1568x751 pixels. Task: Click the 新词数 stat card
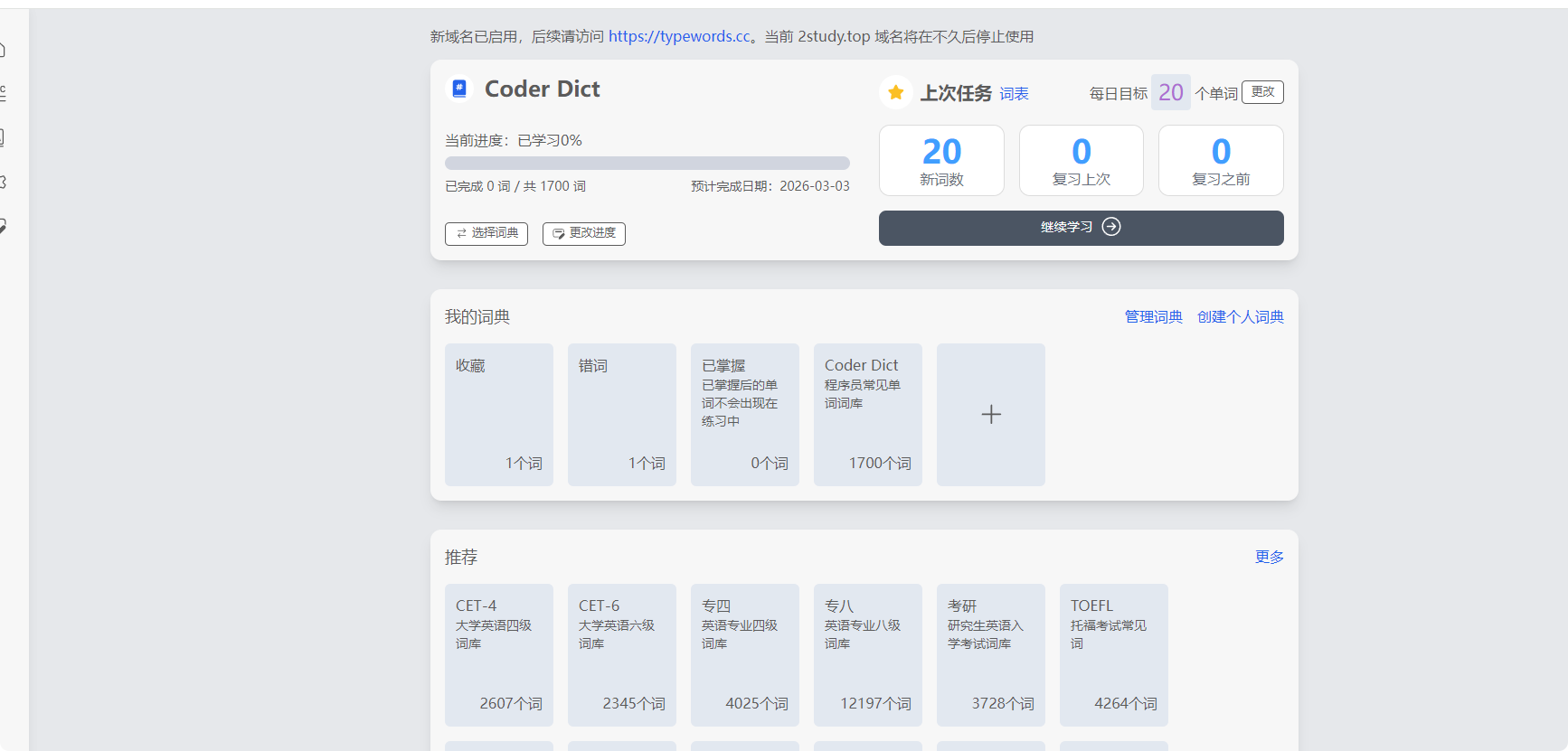[x=941, y=160]
